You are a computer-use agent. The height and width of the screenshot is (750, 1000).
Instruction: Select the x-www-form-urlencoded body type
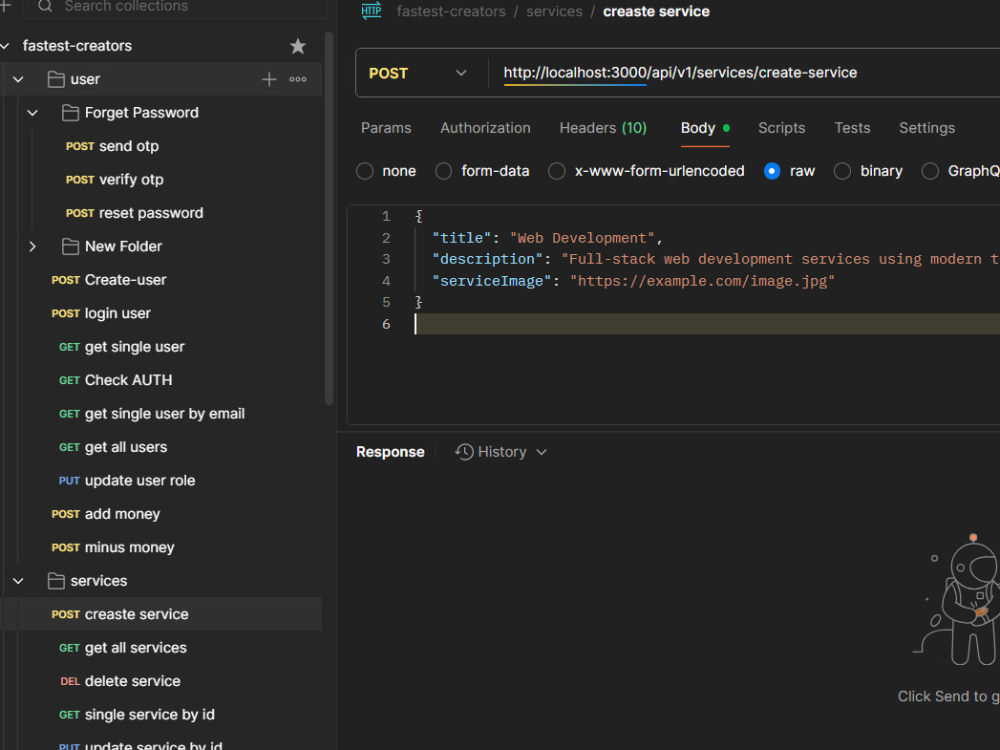[557, 171]
